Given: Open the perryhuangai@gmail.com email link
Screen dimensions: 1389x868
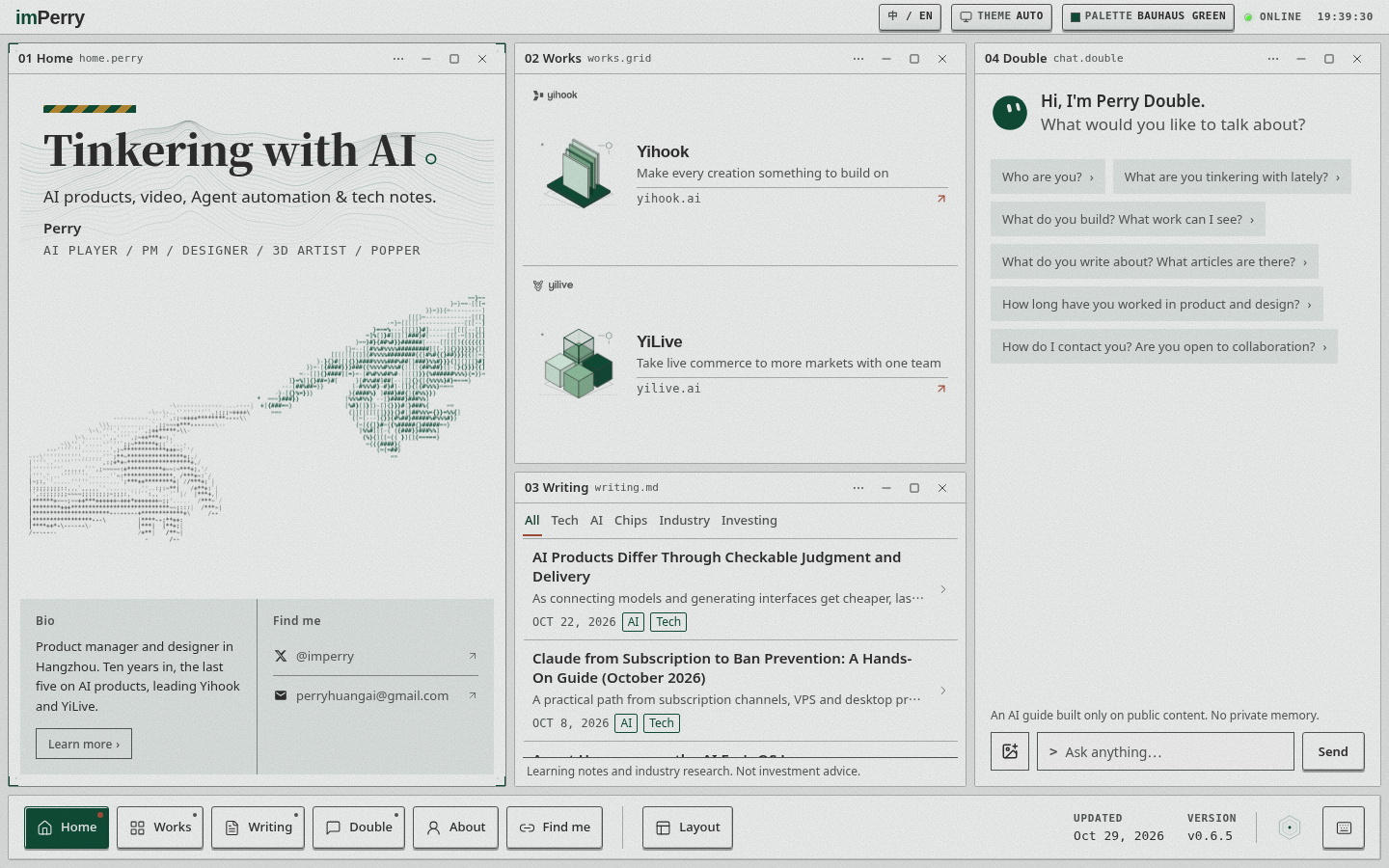Looking at the screenshot, I should 375,695.
